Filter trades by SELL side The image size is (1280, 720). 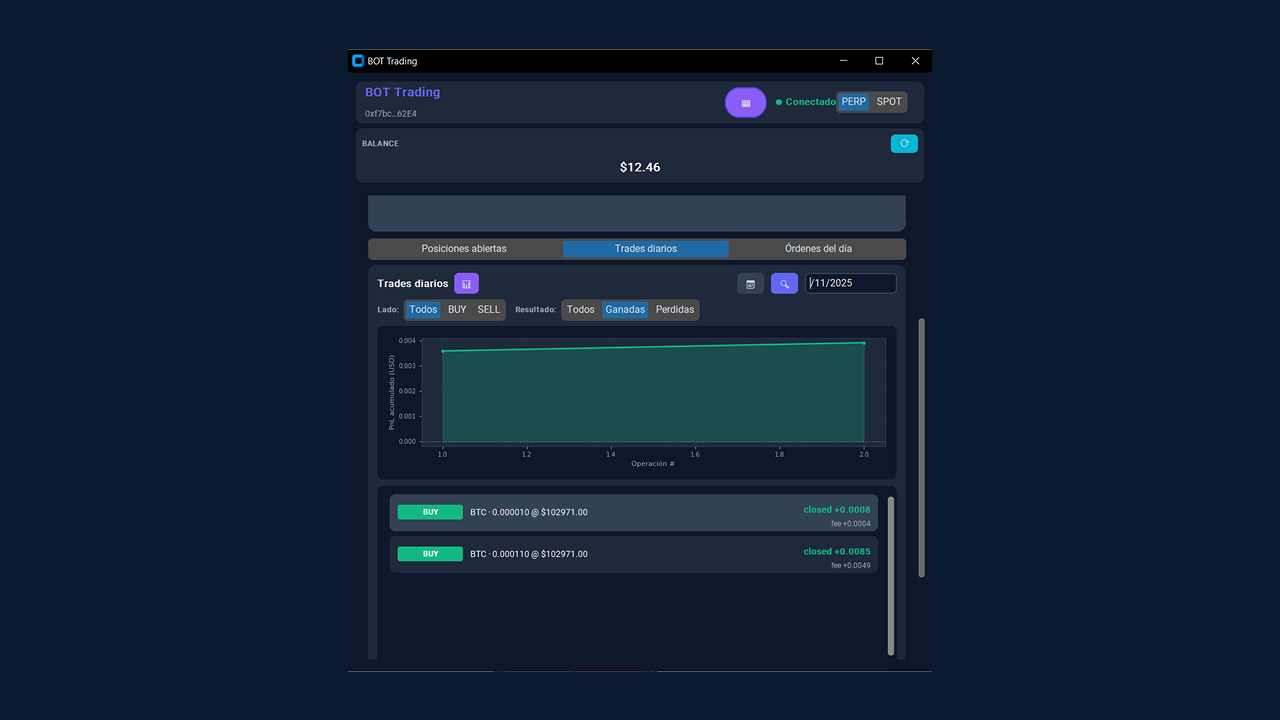point(488,310)
